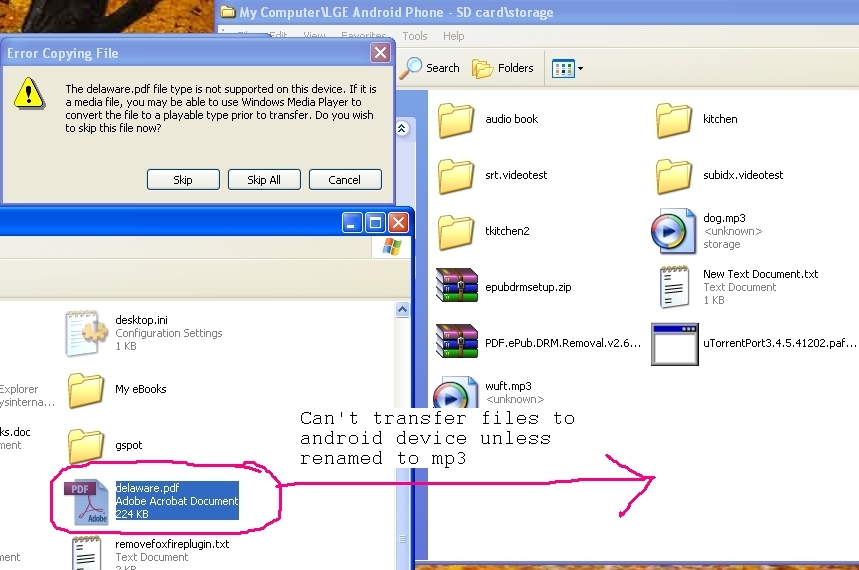Click the PDF.ePub.DRM.Removal.v2.6 file name
This screenshot has height=570, width=859.
tap(563, 343)
